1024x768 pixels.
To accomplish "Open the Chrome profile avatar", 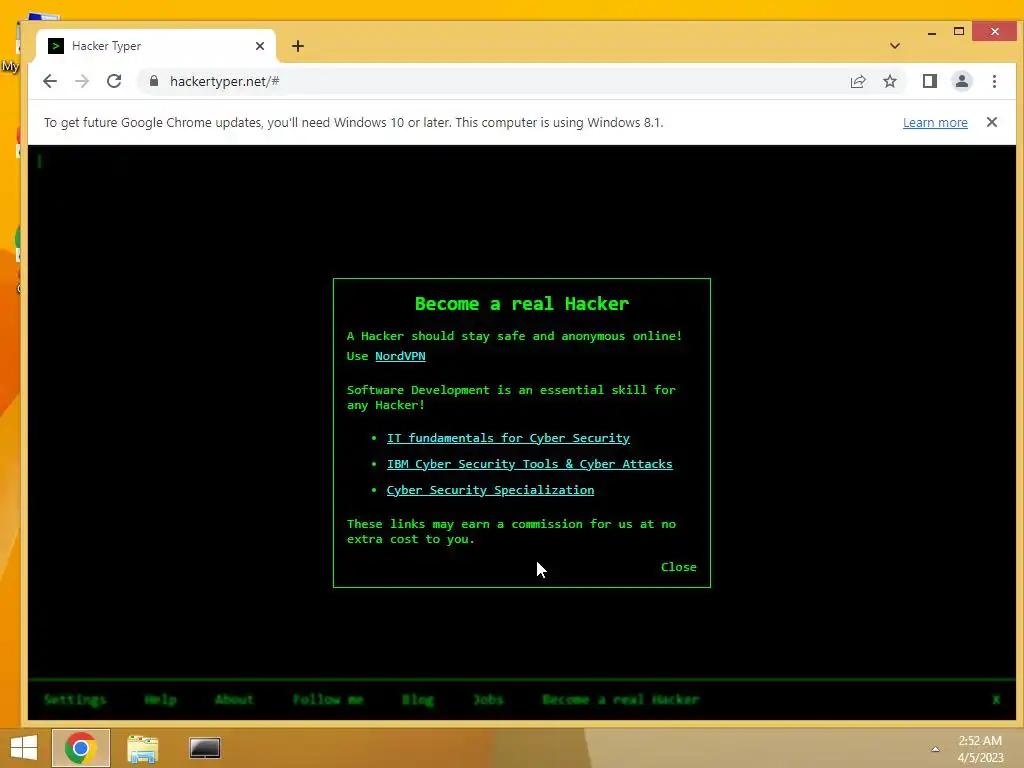I will [x=962, y=81].
